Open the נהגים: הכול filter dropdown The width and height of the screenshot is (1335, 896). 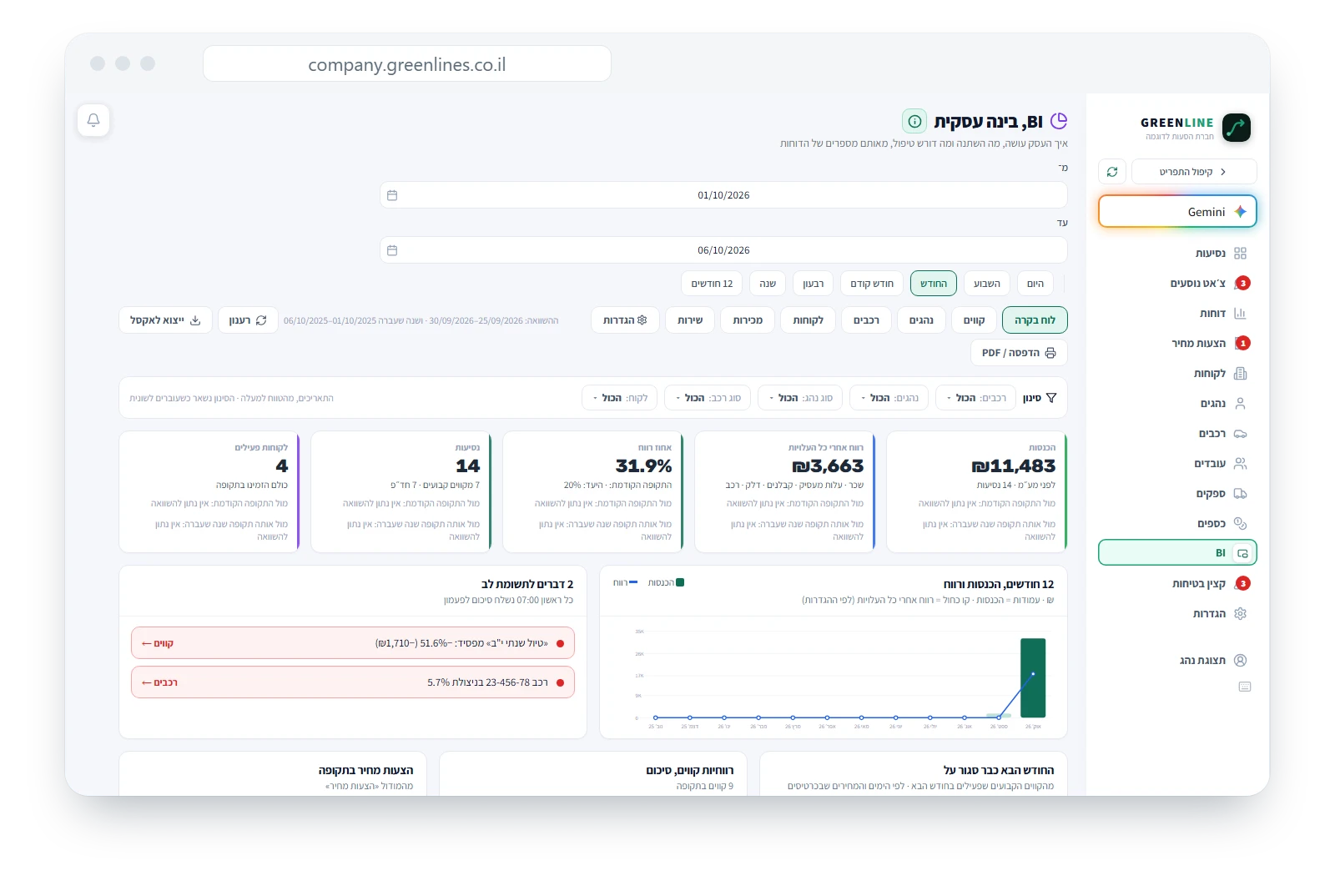click(x=889, y=398)
